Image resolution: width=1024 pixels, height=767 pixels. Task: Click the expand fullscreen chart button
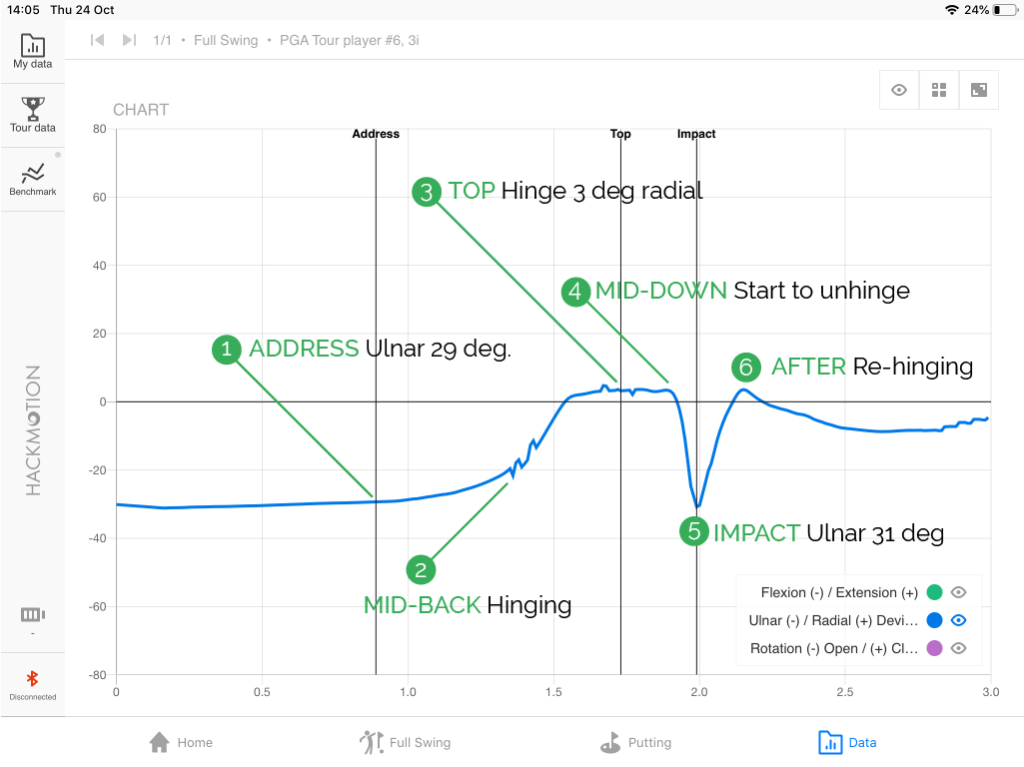[x=979, y=90]
